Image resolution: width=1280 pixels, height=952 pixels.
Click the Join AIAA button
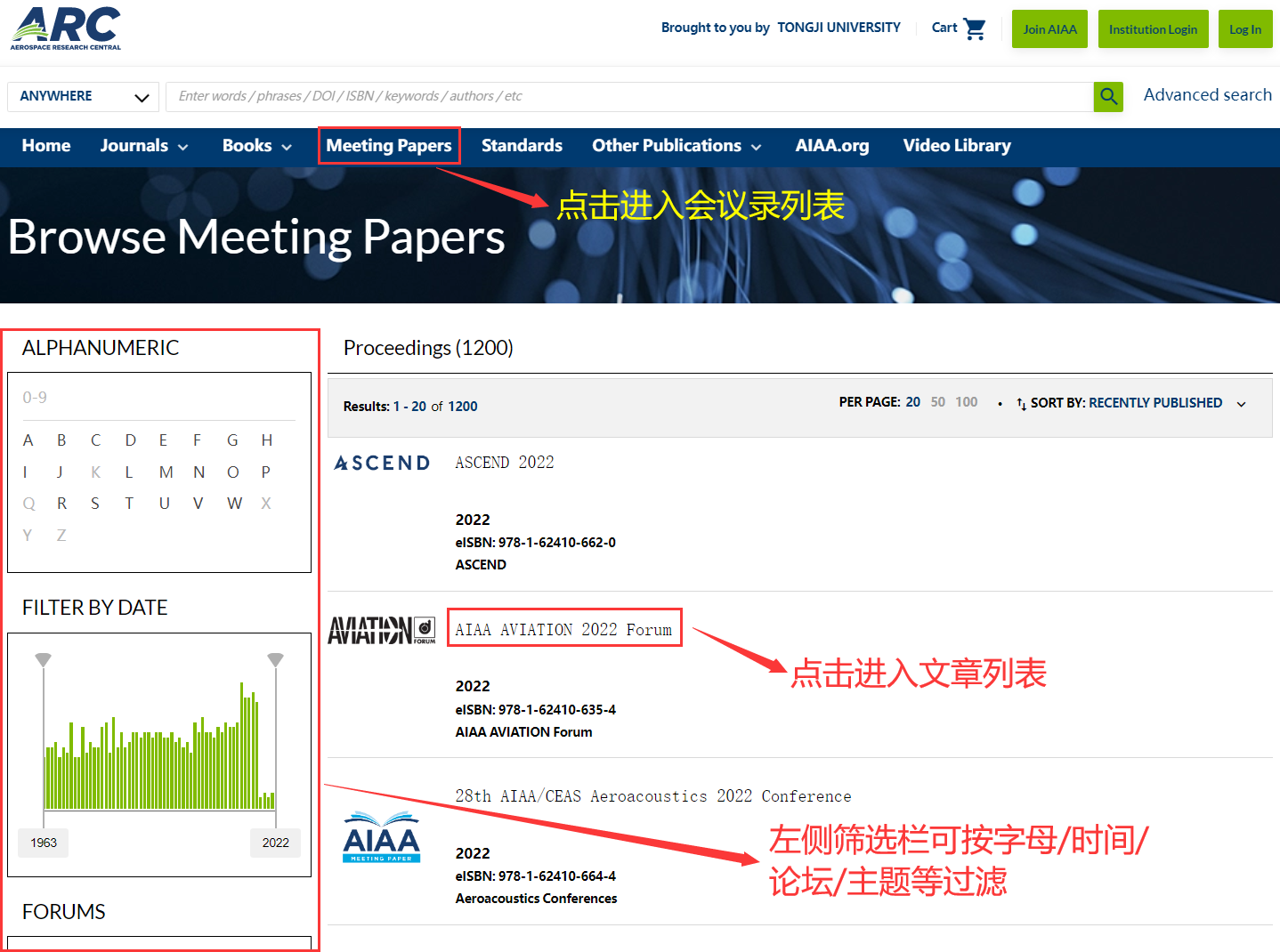1049,29
